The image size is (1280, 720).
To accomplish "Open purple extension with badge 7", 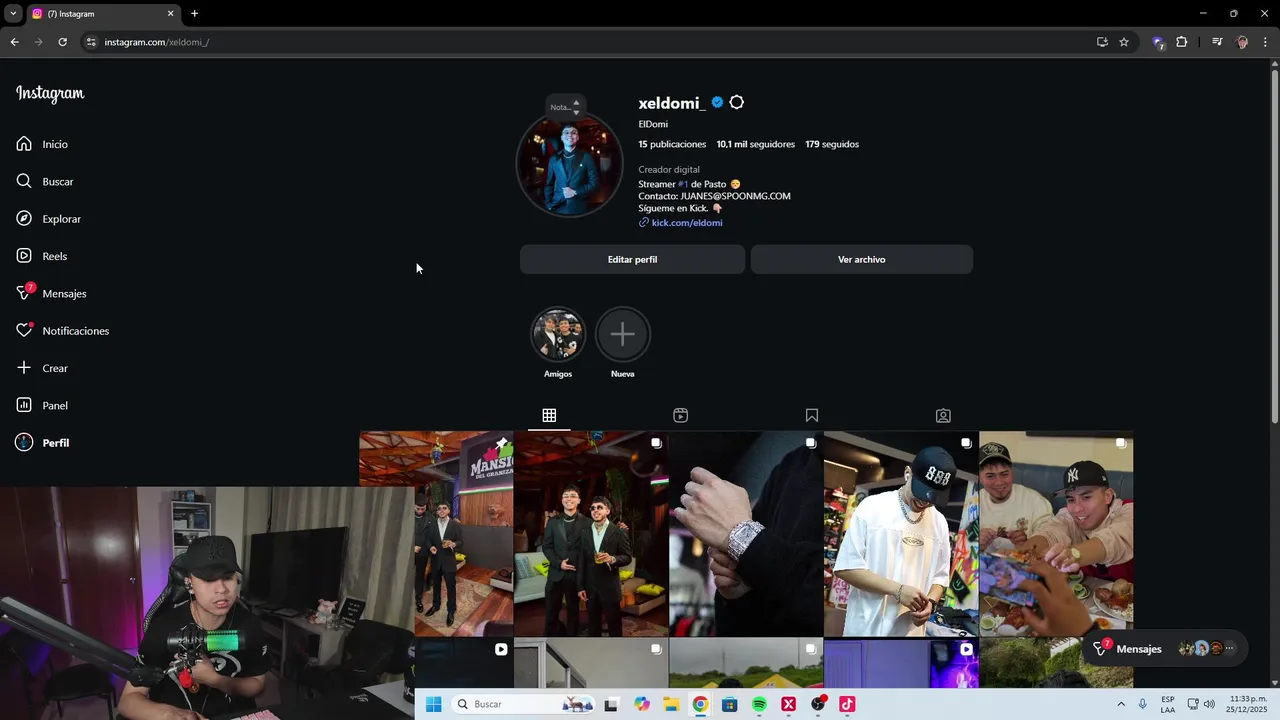I will click(1158, 42).
